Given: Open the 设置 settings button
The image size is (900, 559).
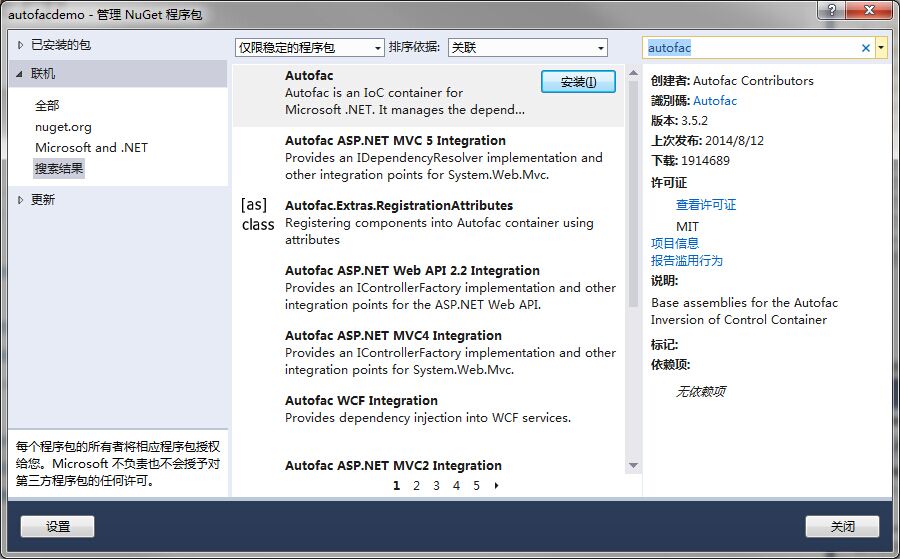Looking at the screenshot, I should pos(57,526).
